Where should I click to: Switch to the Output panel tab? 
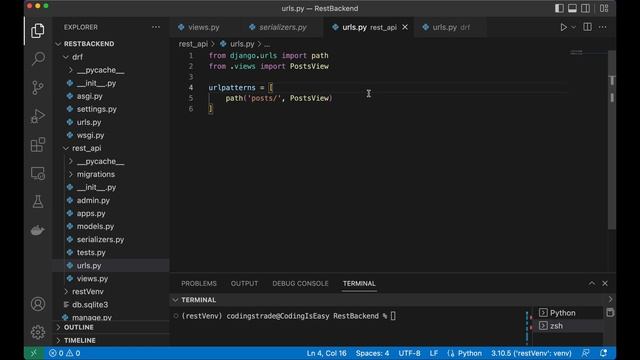tap(244, 283)
